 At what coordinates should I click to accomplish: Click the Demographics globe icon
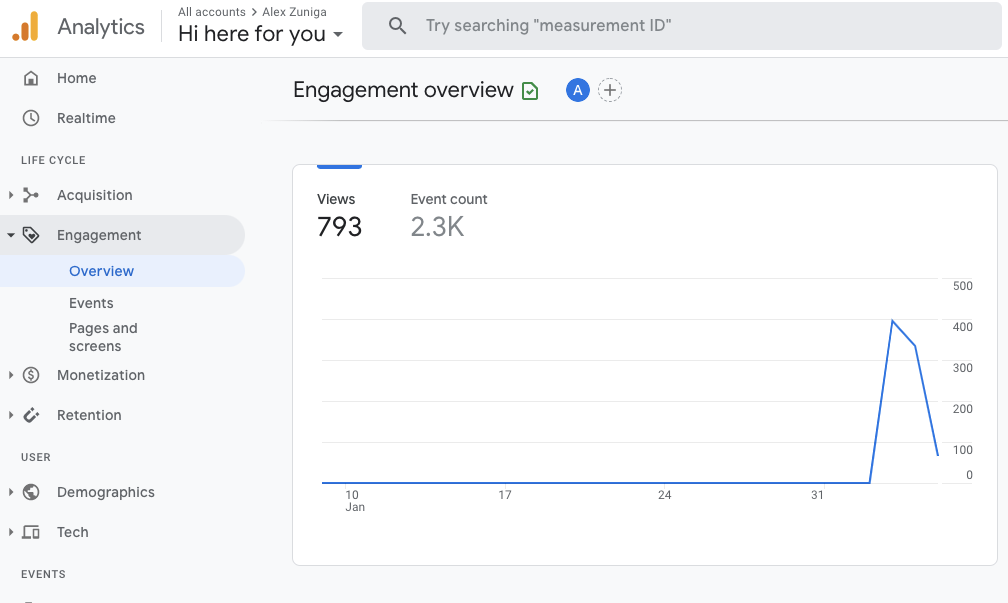click(x=33, y=492)
